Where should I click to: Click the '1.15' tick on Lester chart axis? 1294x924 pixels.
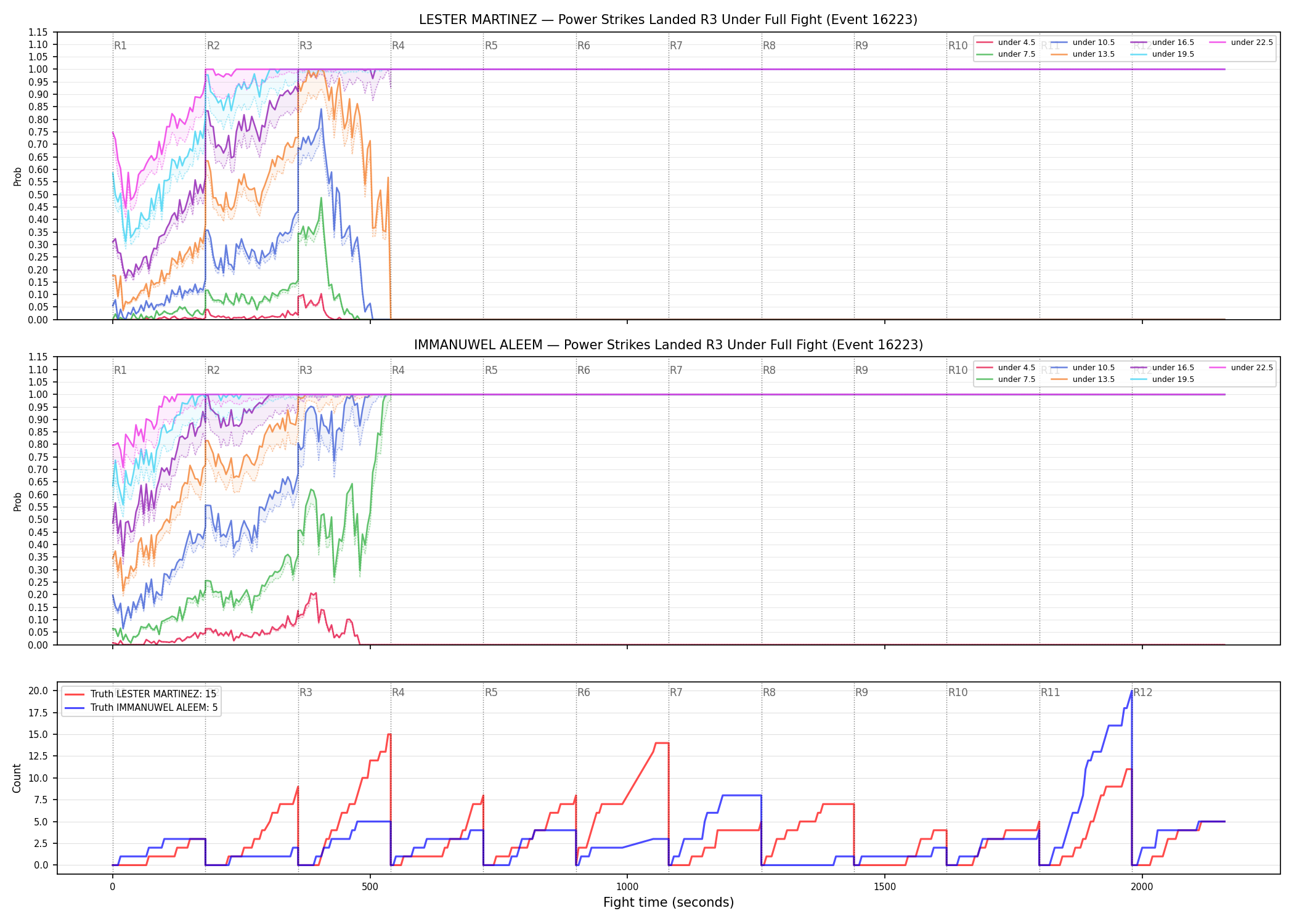pos(38,32)
